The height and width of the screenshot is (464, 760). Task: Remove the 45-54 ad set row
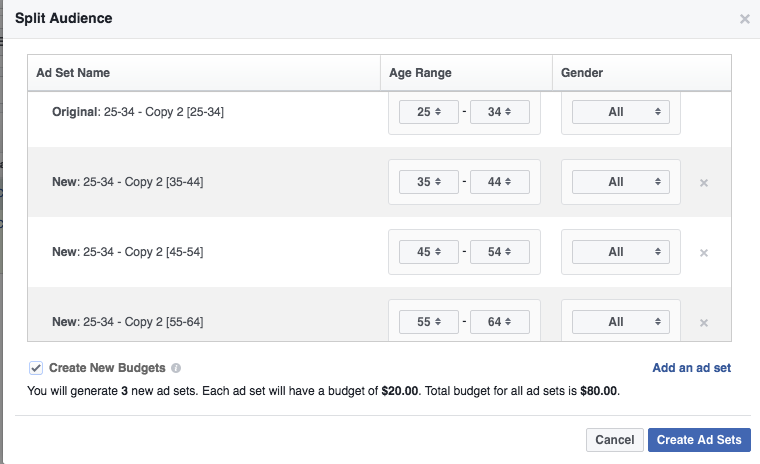point(704,253)
